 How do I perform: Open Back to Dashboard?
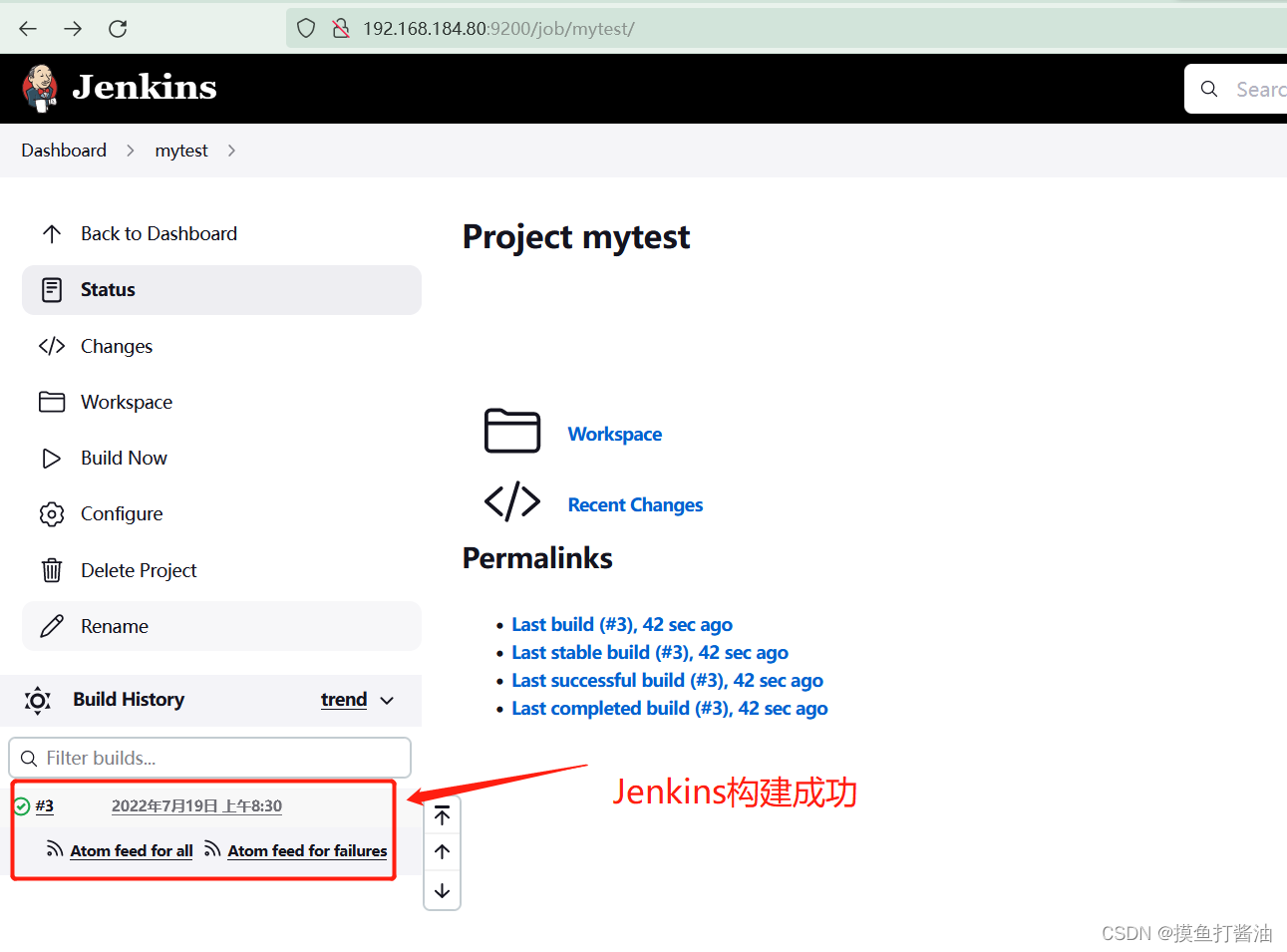point(221,234)
